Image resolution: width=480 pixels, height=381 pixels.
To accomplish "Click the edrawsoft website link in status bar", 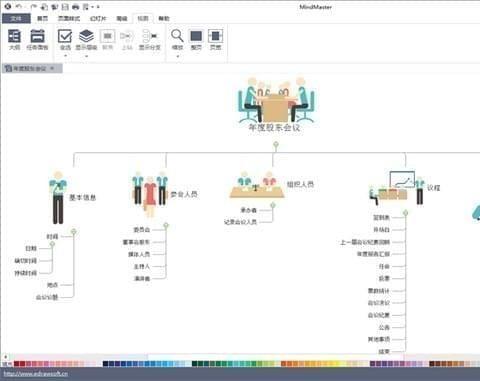I will tap(36, 374).
